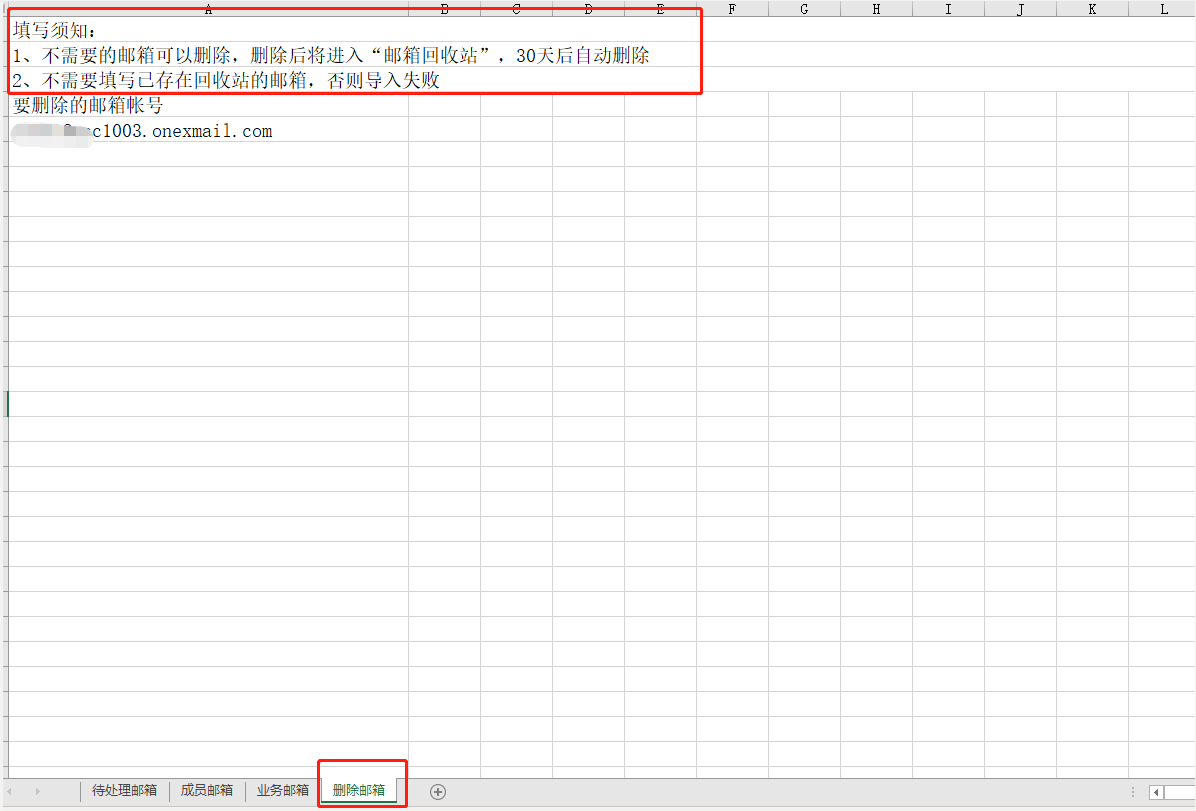Click column L header
The image size is (1196, 811).
point(1163,9)
